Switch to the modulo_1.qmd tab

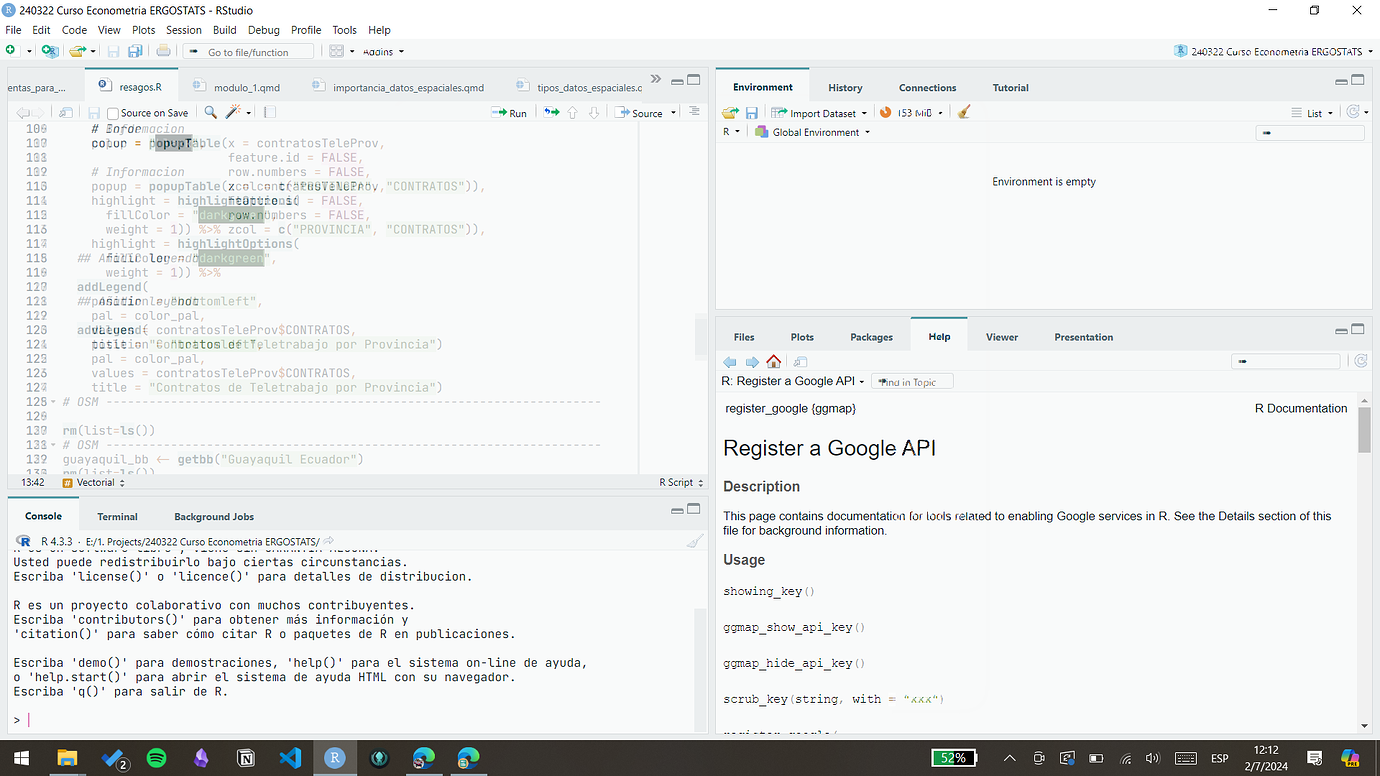pyautogui.click(x=248, y=87)
